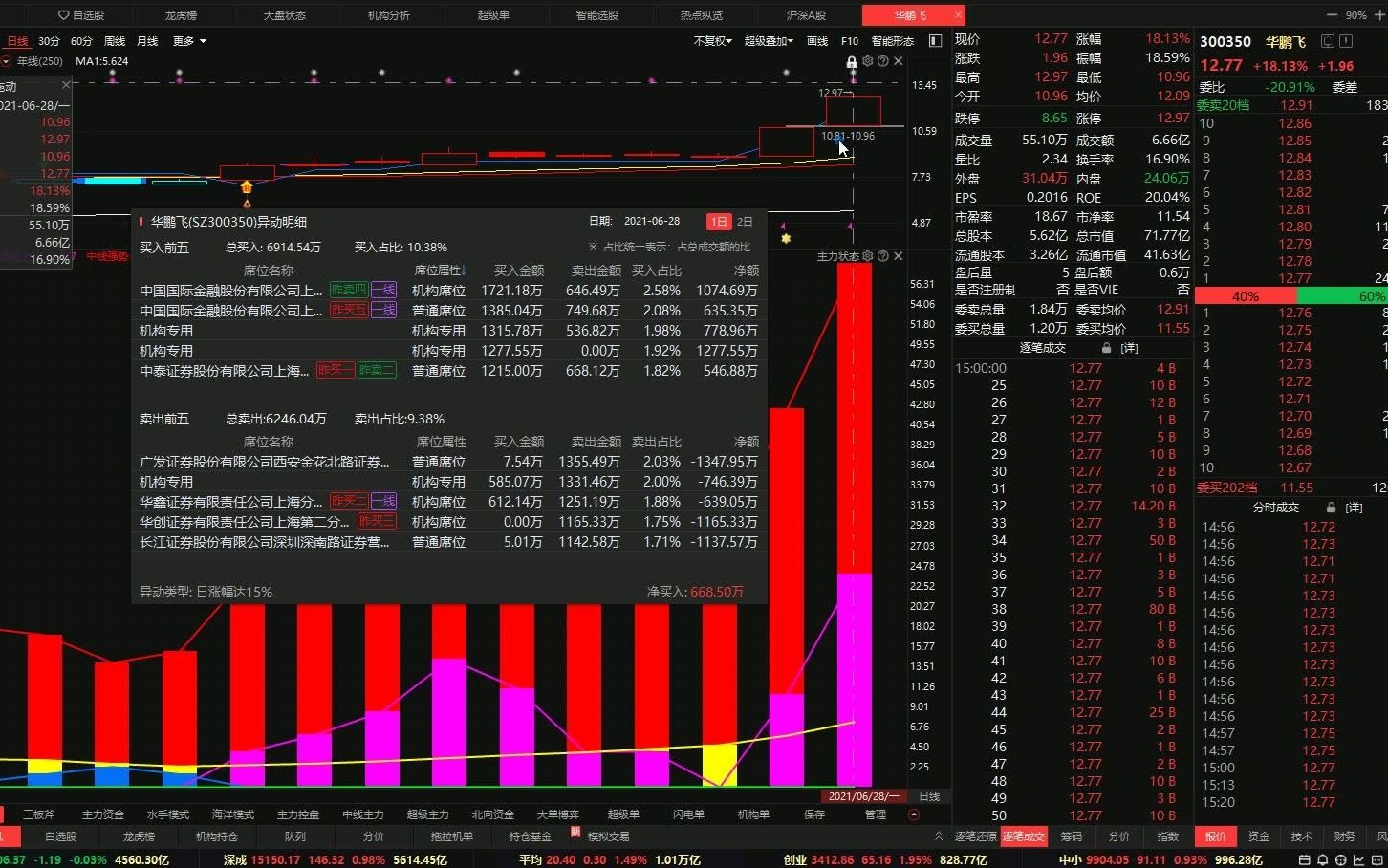
Task: Click 昨买一 tag on 中泰证券 row
Action: point(335,370)
